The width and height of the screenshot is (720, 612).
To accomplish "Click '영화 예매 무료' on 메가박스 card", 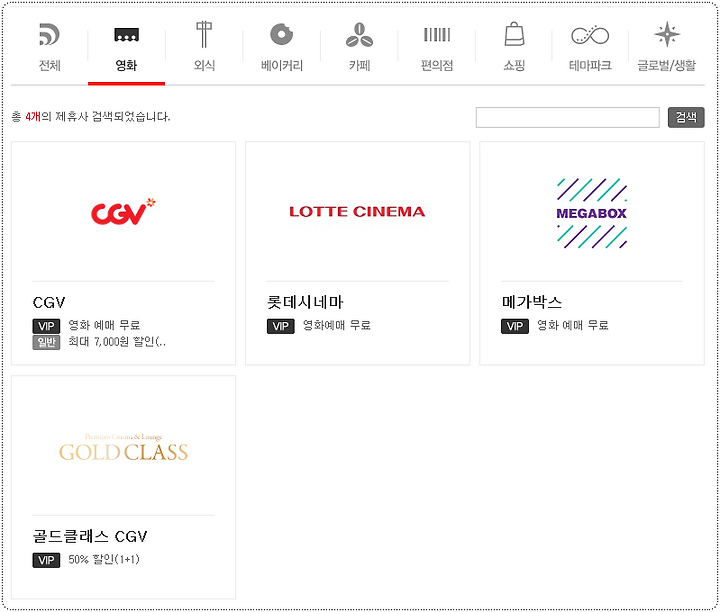I will (573, 325).
